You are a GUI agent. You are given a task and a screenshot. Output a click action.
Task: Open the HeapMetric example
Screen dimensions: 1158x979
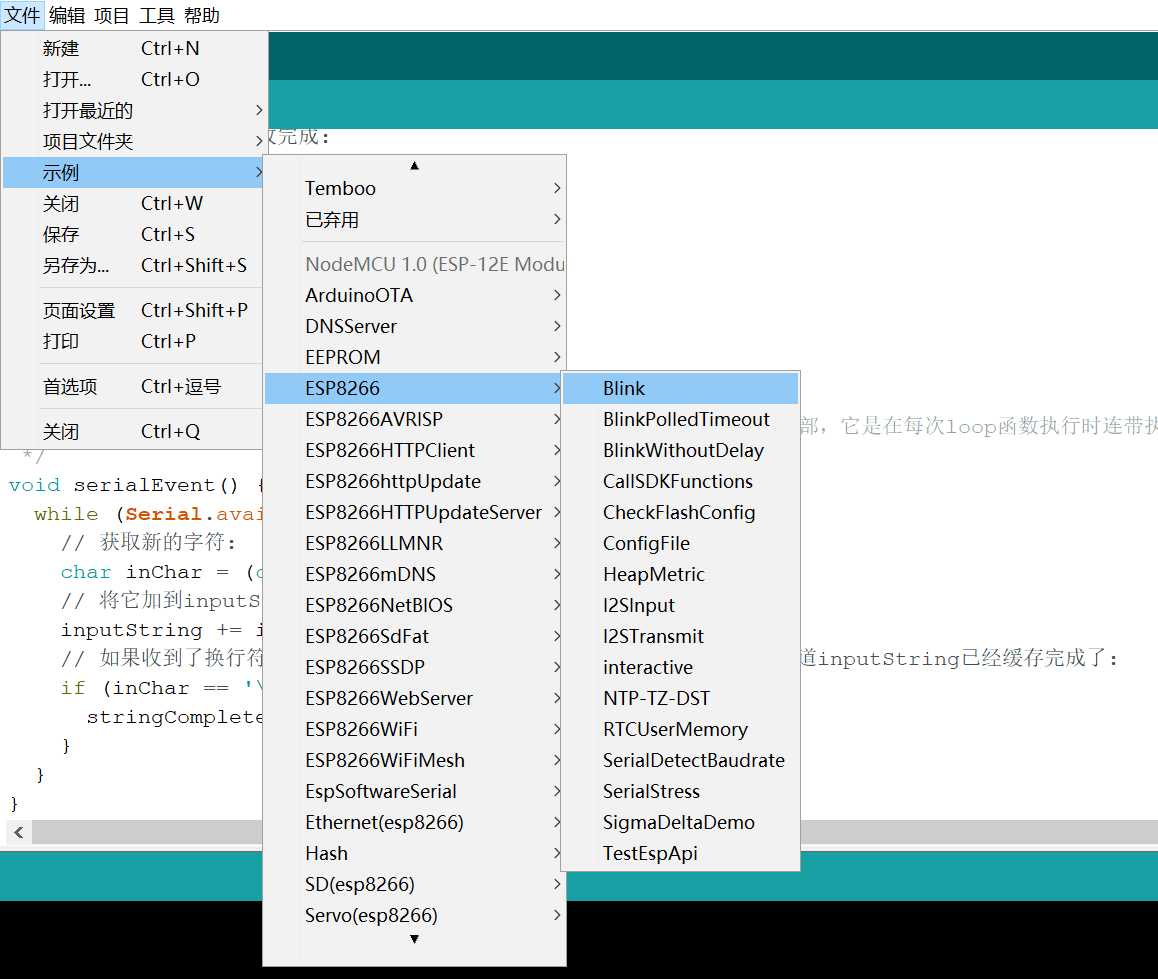pos(680,574)
